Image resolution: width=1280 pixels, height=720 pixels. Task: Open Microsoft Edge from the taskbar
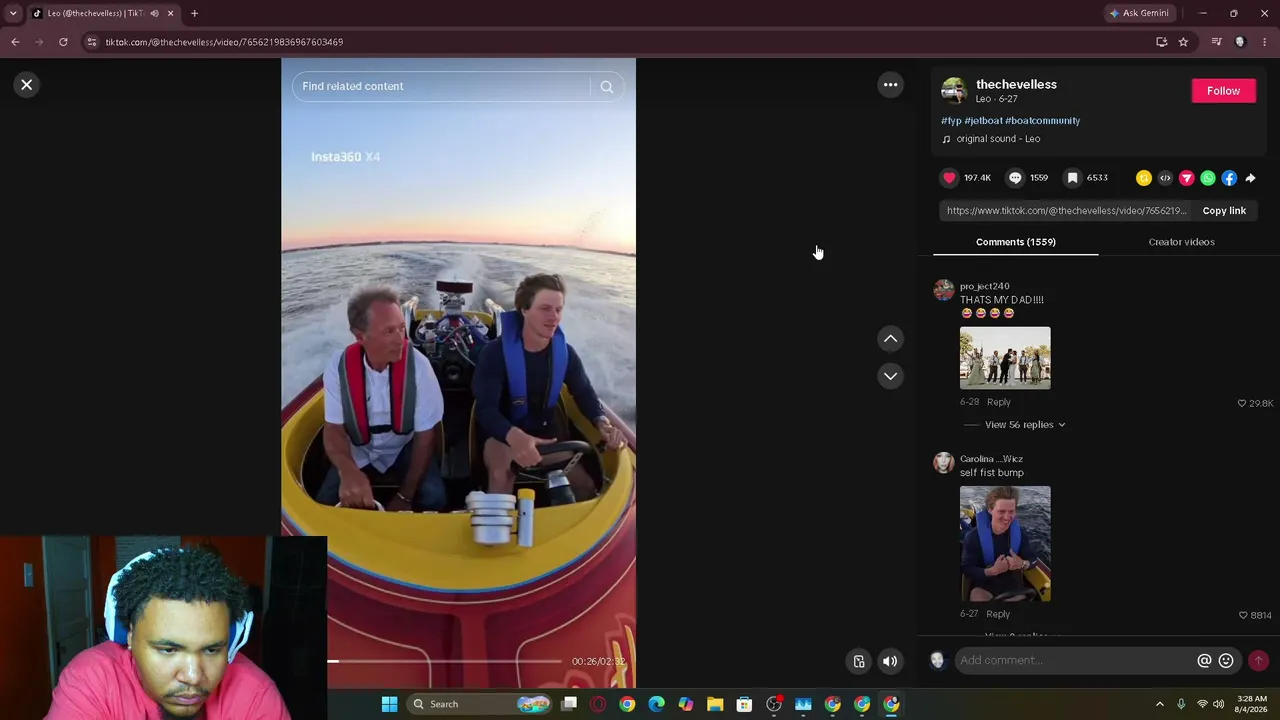[x=656, y=704]
